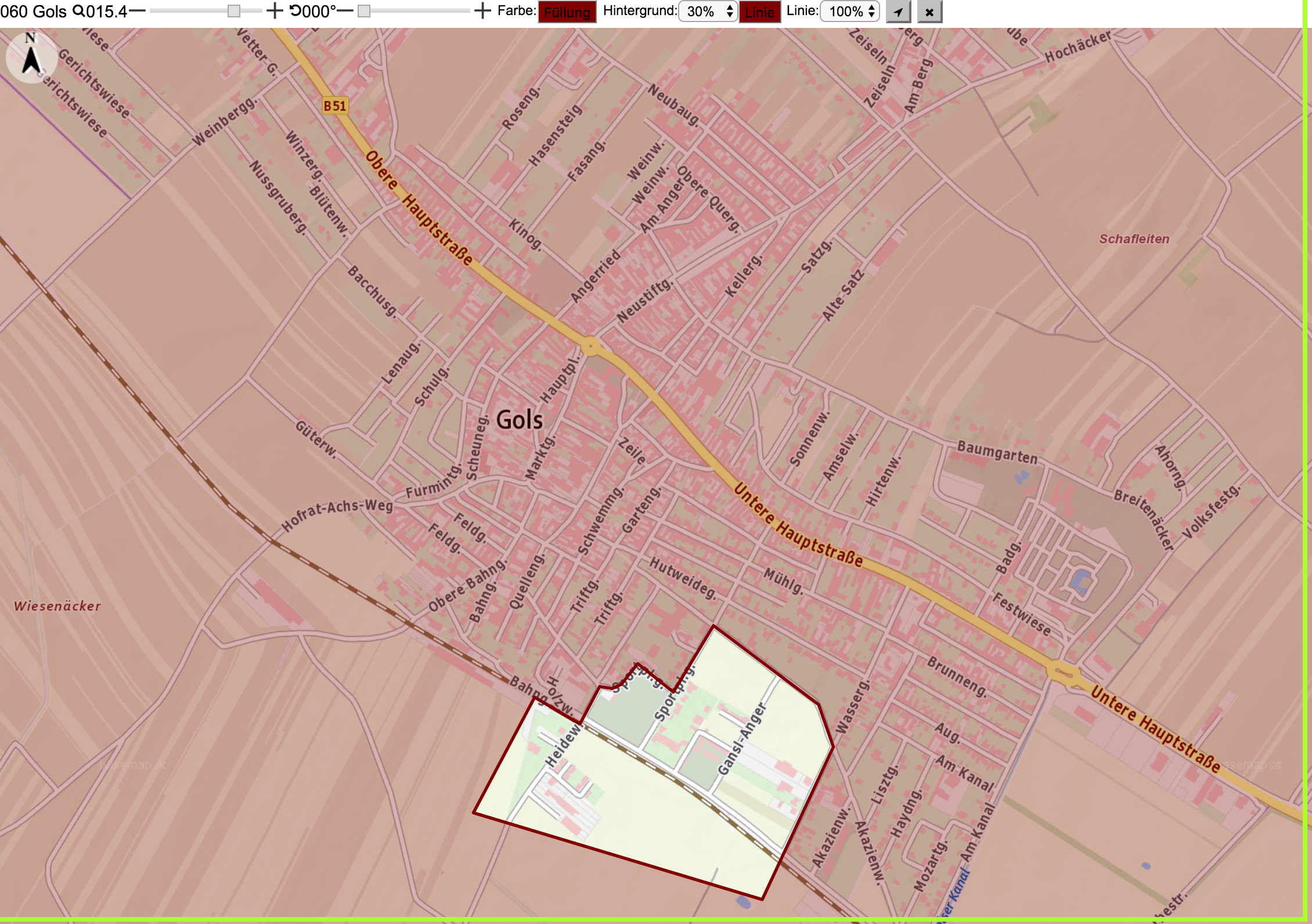Click the Gols town label on the map

520,420
